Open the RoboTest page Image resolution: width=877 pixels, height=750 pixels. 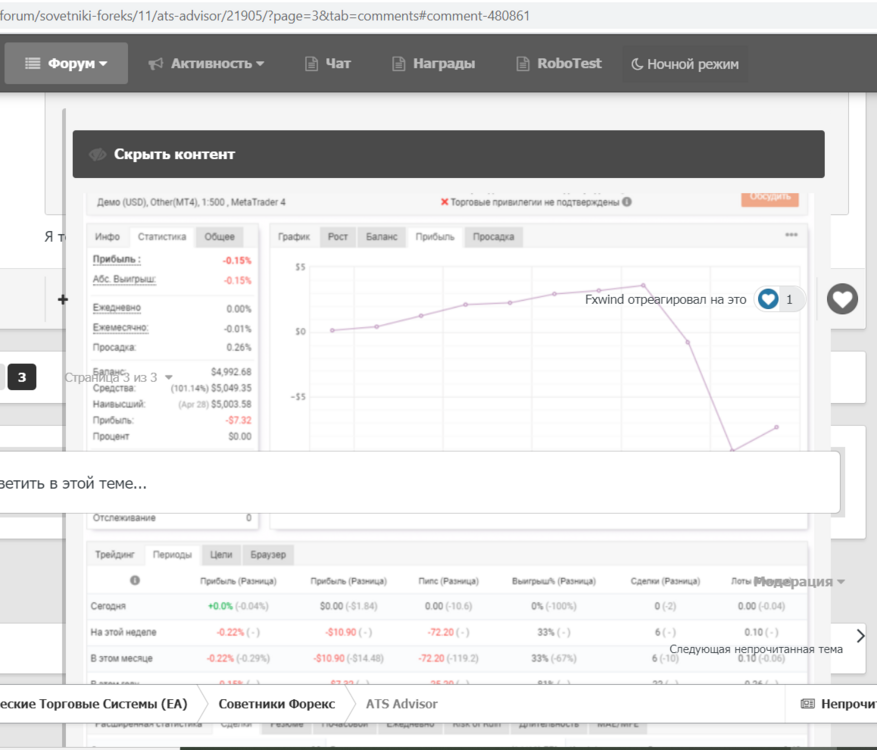click(x=558, y=64)
